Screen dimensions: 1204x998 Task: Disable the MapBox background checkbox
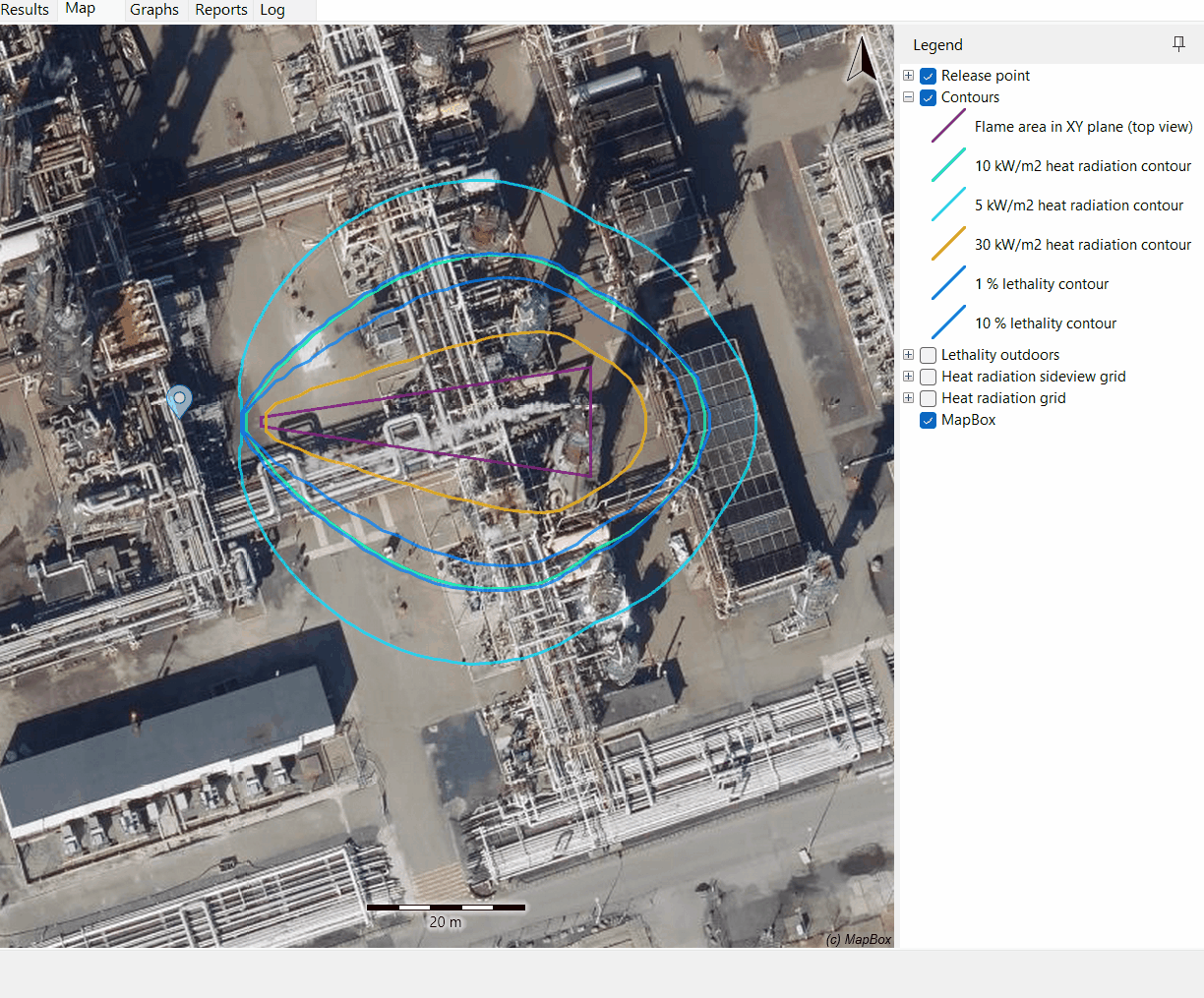point(928,420)
